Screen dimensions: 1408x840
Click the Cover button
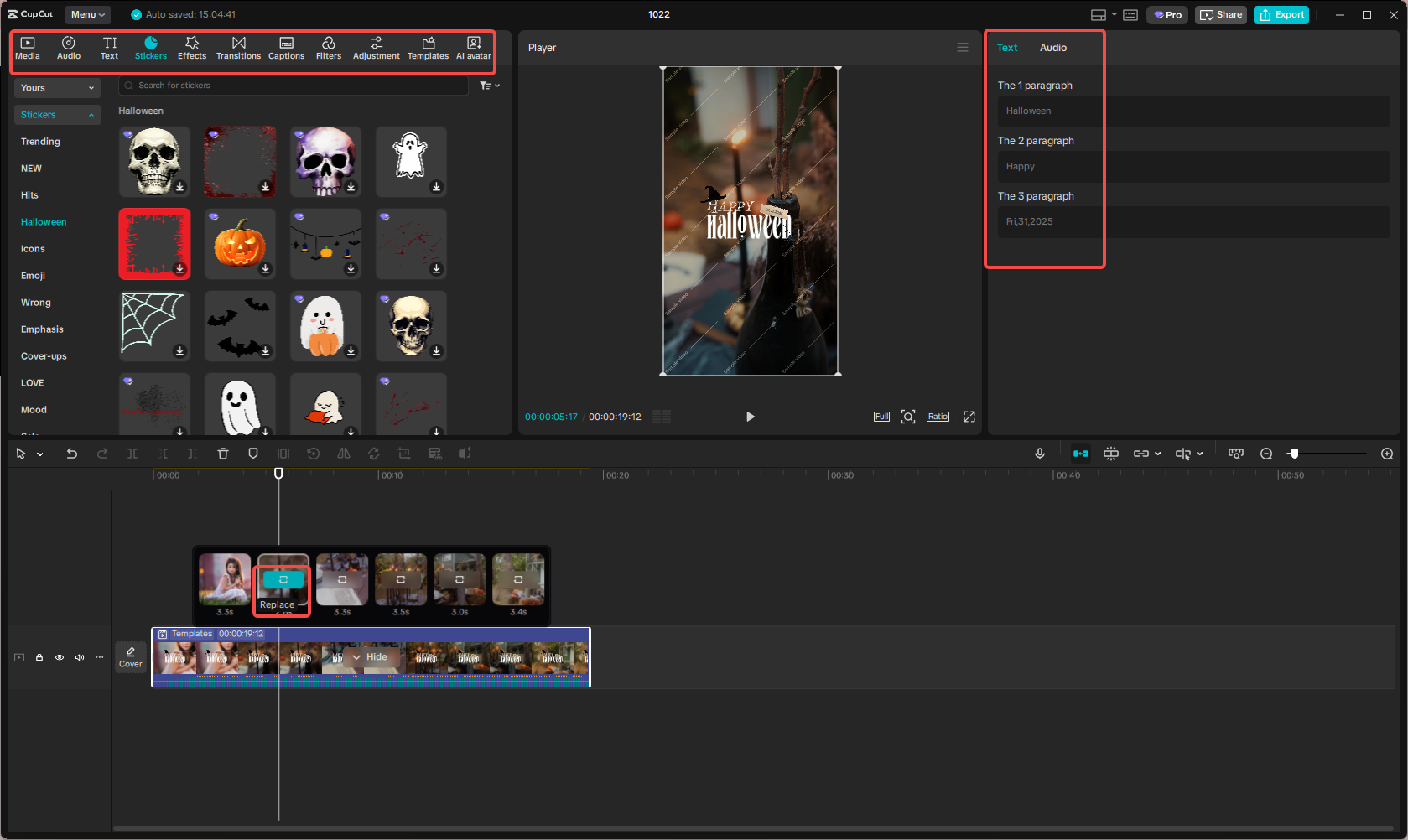click(x=131, y=657)
